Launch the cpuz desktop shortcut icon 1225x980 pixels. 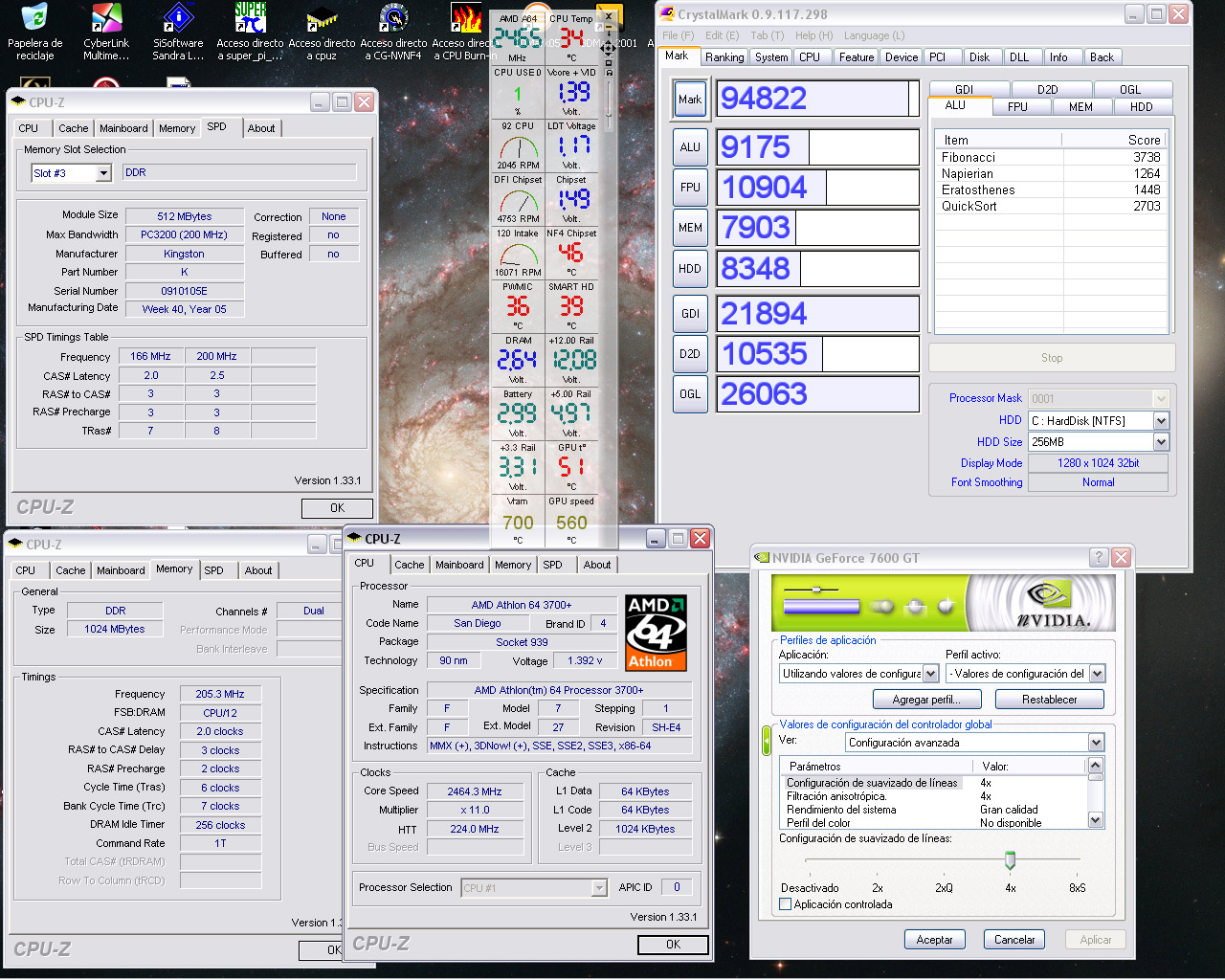coord(322,19)
